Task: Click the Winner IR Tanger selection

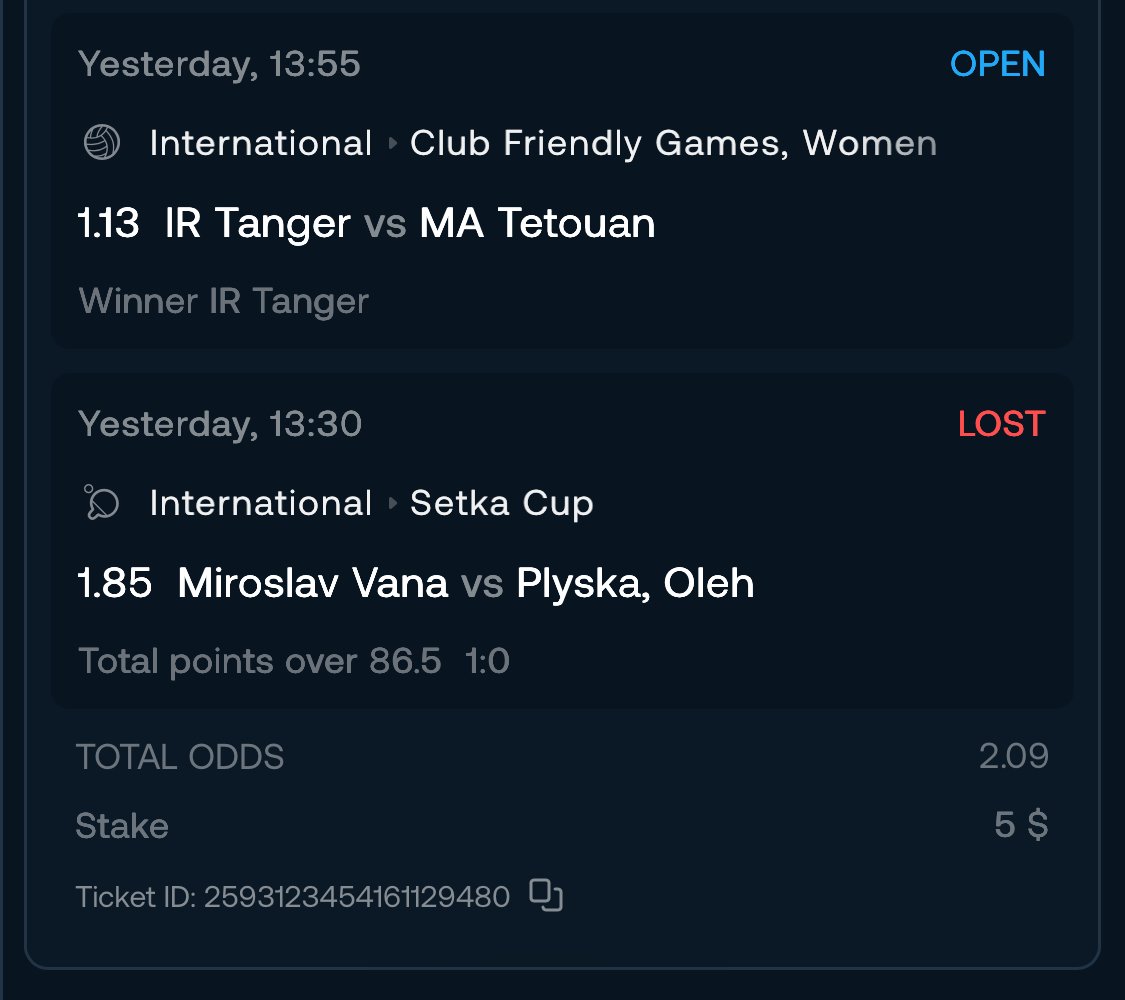Action: 223,301
